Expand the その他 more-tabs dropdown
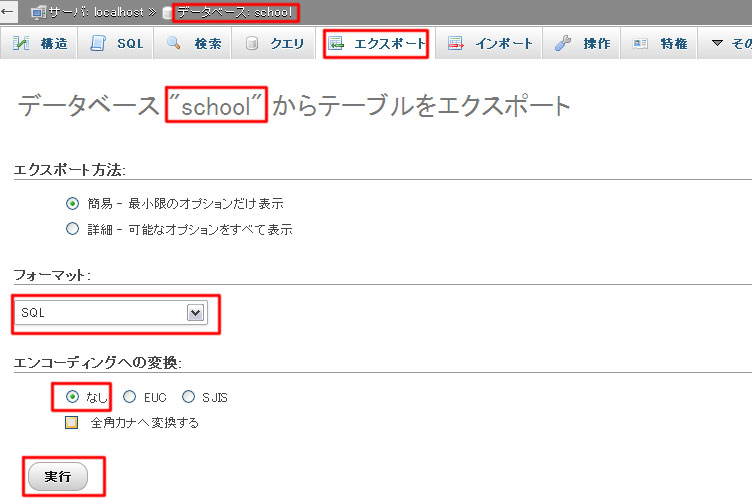The height and width of the screenshot is (499, 752). tap(725, 43)
